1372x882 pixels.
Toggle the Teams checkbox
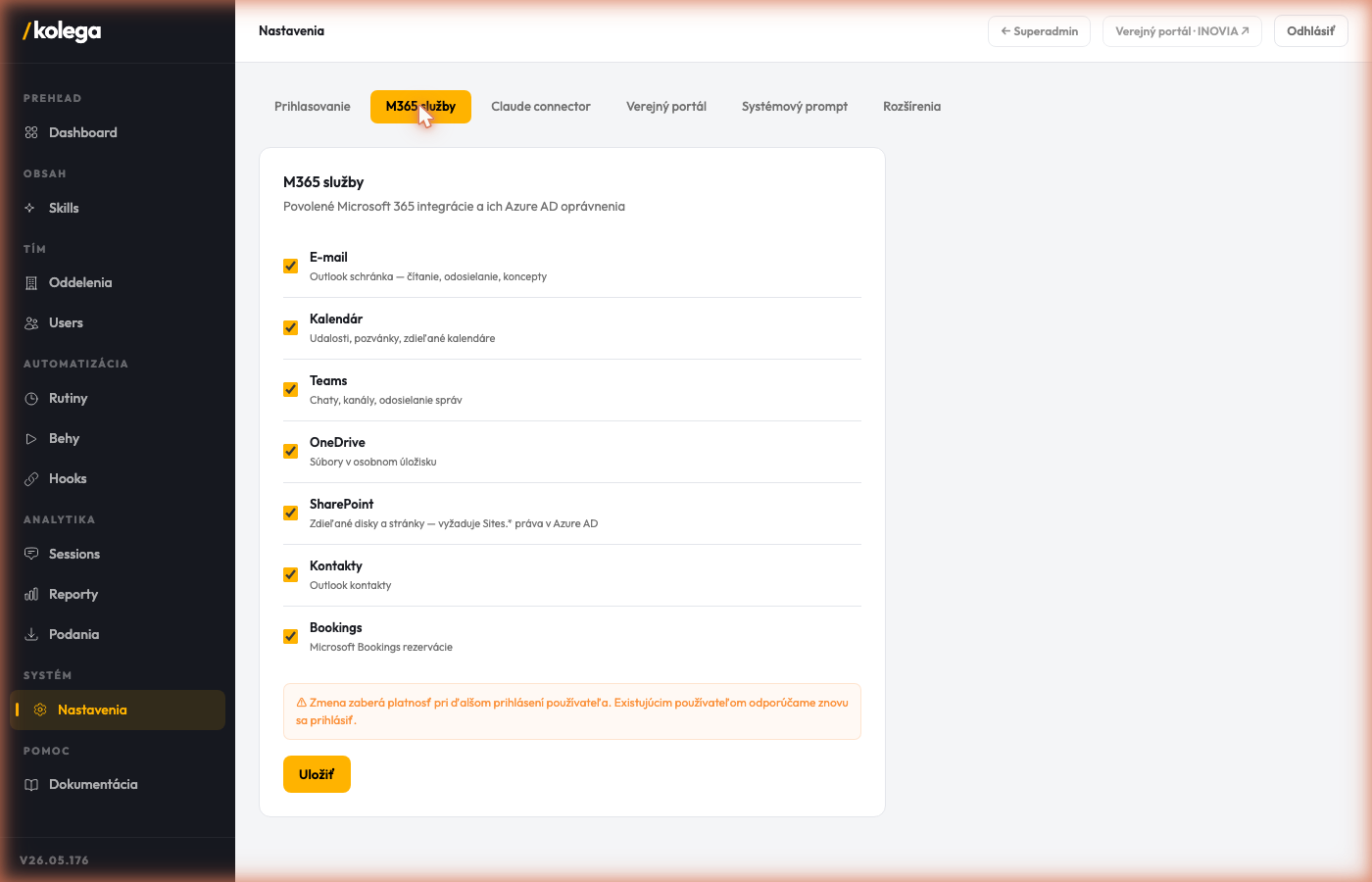[290, 389]
